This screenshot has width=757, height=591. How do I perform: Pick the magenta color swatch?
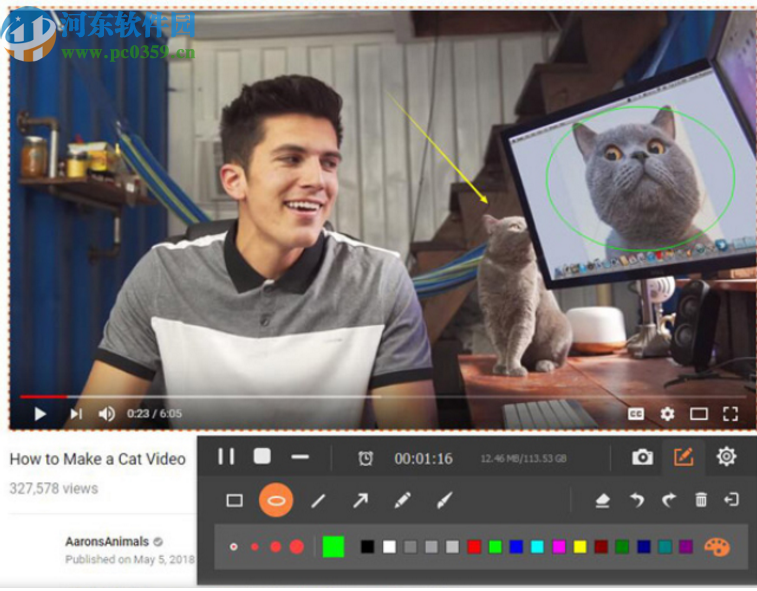tap(559, 547)
